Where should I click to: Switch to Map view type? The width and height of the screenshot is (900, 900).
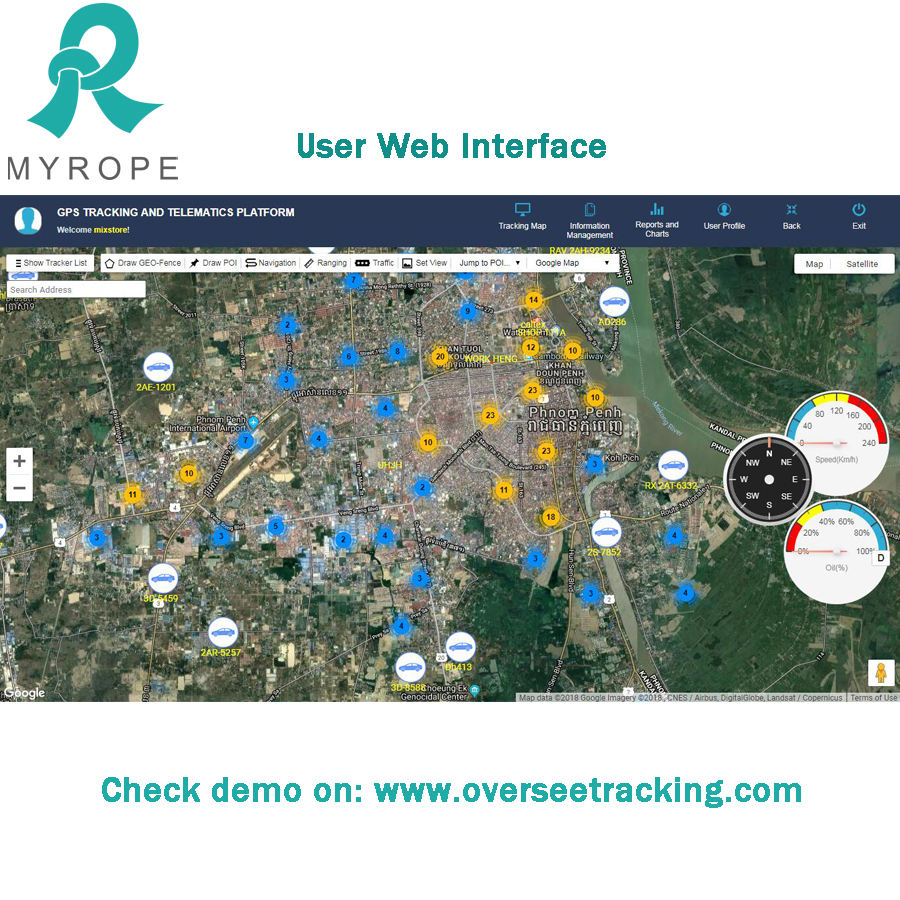pyautogui.click(x=814, y=264)
